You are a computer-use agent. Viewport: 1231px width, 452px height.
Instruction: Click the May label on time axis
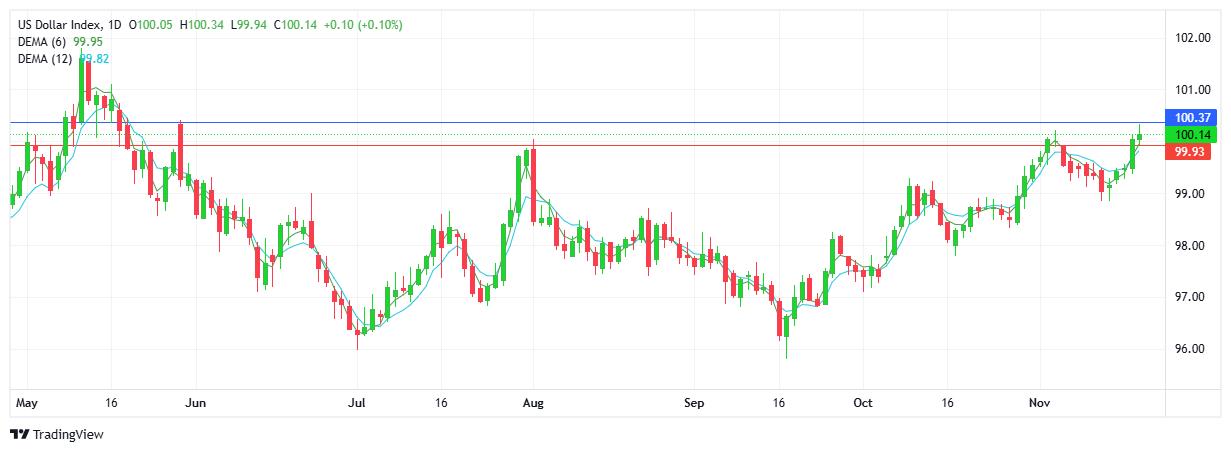tap(27, 403)
